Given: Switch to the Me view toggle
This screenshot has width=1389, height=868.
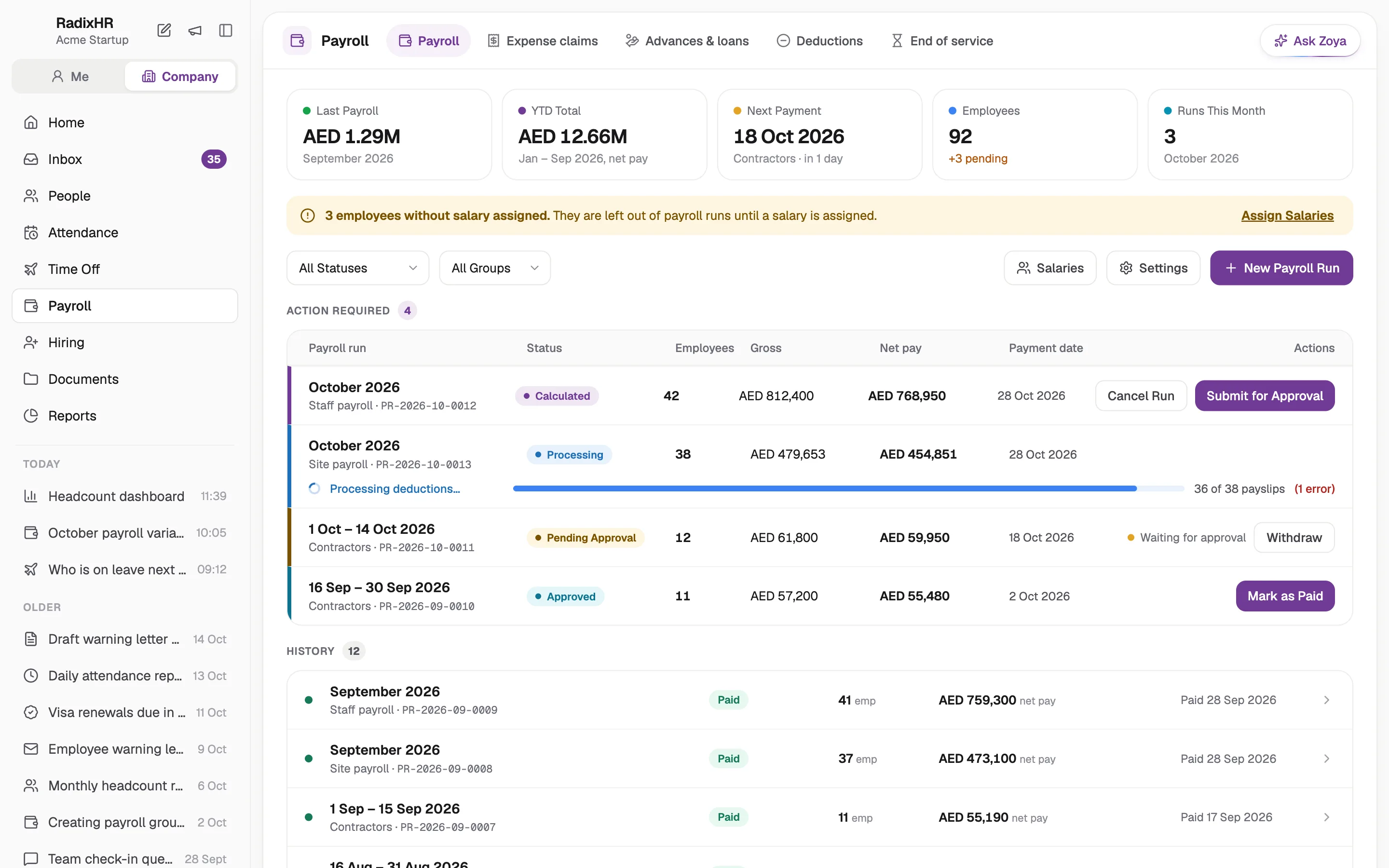Looking at the screenshot, I should [69, 76].
